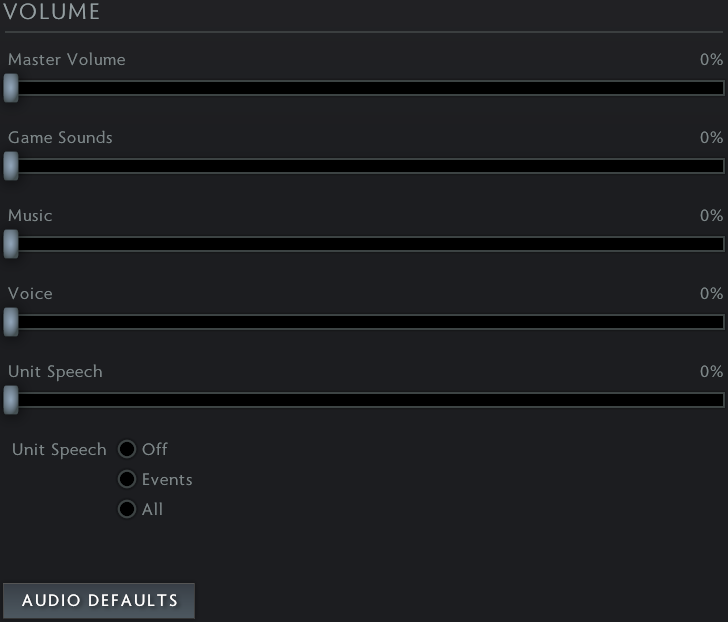Screen dimensions: 728x622
Task: Click the Music slider handle
Action: (10, 244)
